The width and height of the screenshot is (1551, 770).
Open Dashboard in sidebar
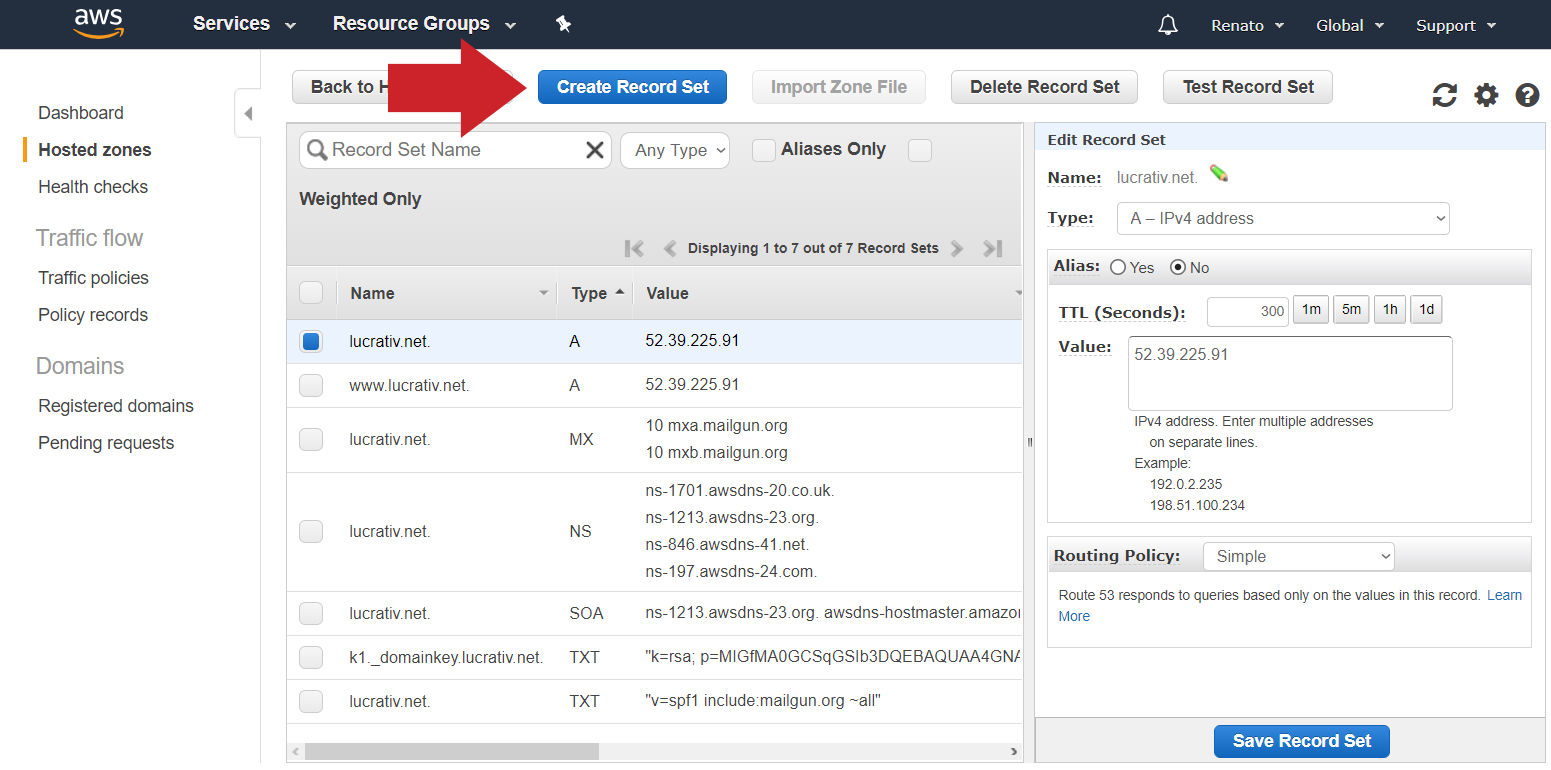[81, 113]
